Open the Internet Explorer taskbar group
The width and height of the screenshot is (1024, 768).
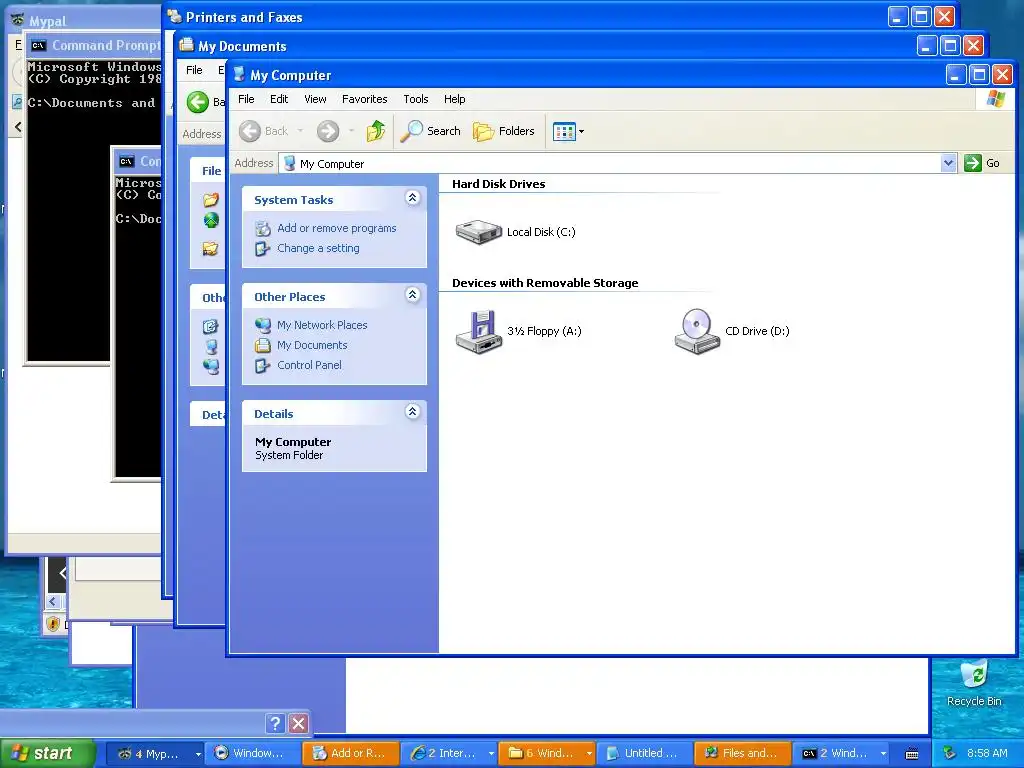point(449,753)
